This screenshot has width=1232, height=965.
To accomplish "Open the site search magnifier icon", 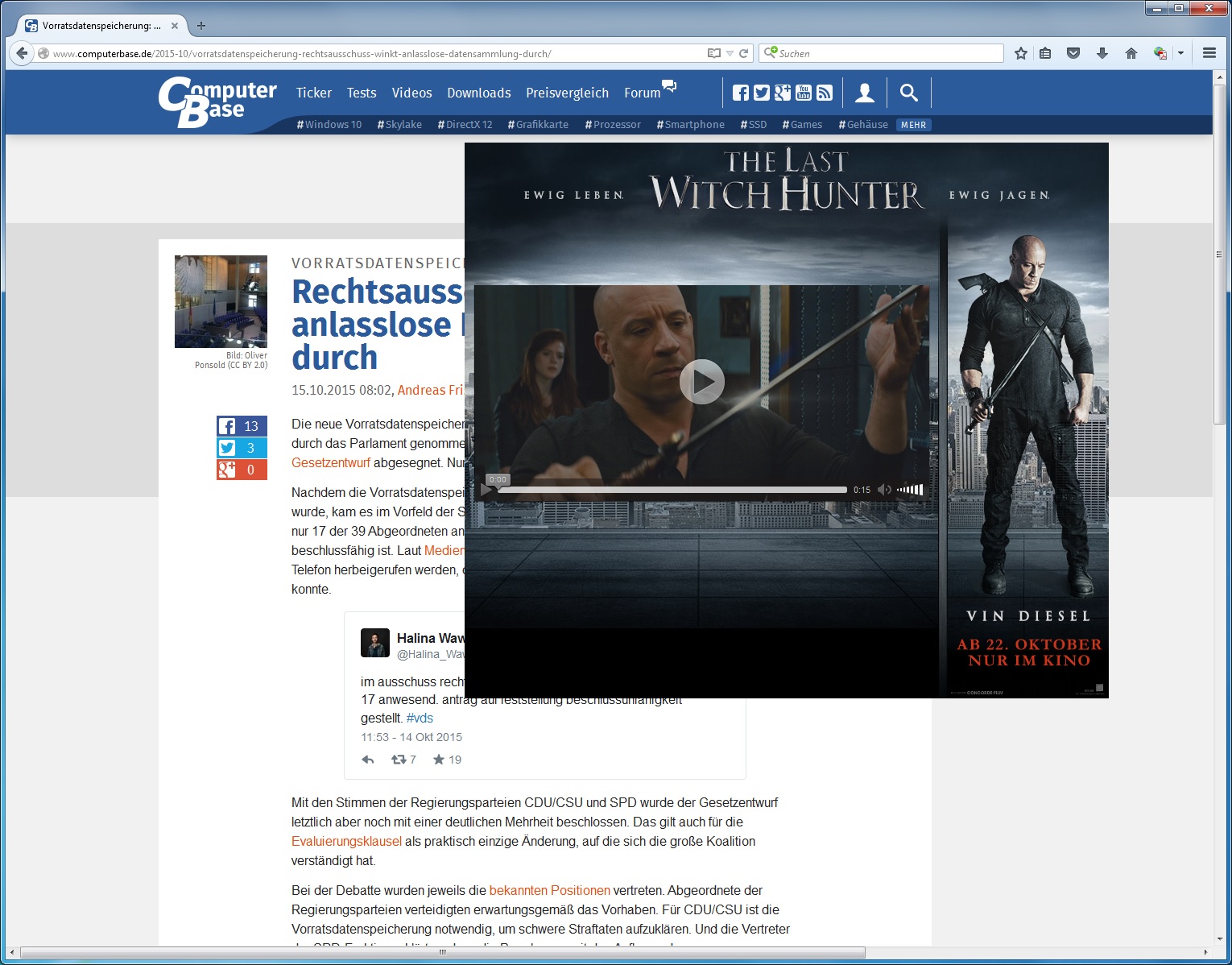I will click(x=909, y=93).
